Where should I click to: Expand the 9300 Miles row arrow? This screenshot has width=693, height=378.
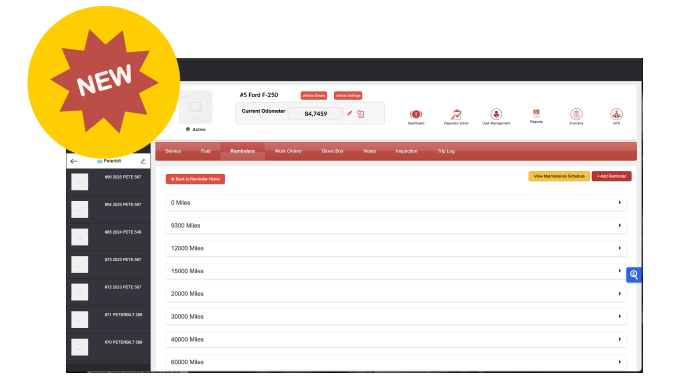[620, 225]
